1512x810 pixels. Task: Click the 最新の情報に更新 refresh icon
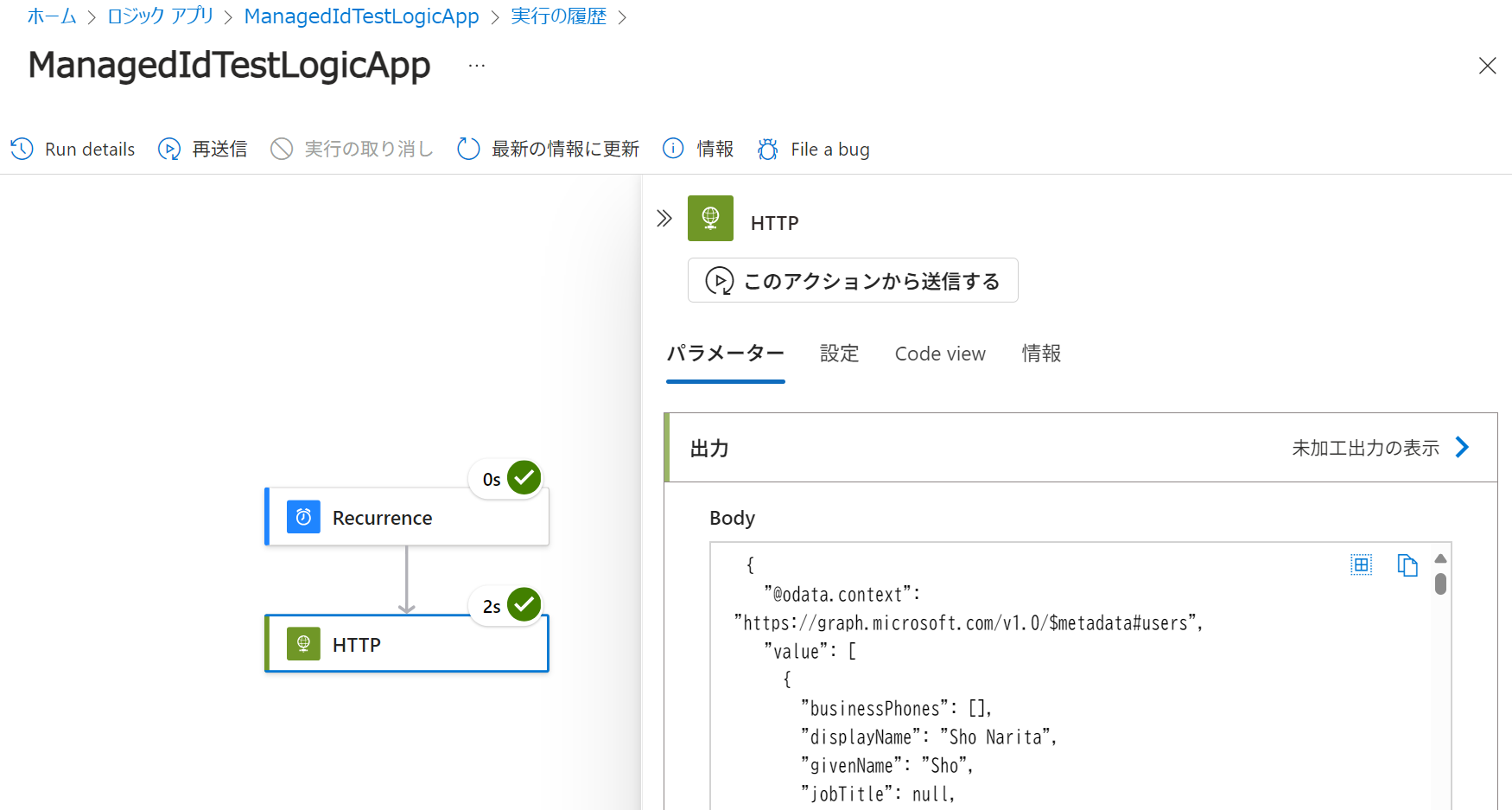(x=467, y=149)
